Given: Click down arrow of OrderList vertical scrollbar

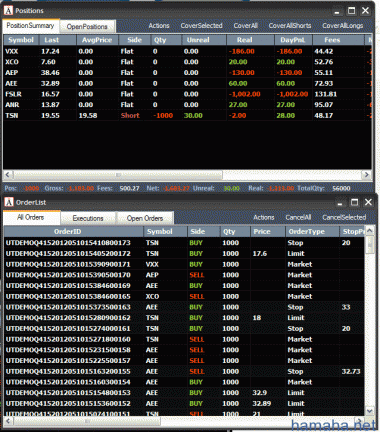Looking at the screenshot, I should click(x=369, y=411).
